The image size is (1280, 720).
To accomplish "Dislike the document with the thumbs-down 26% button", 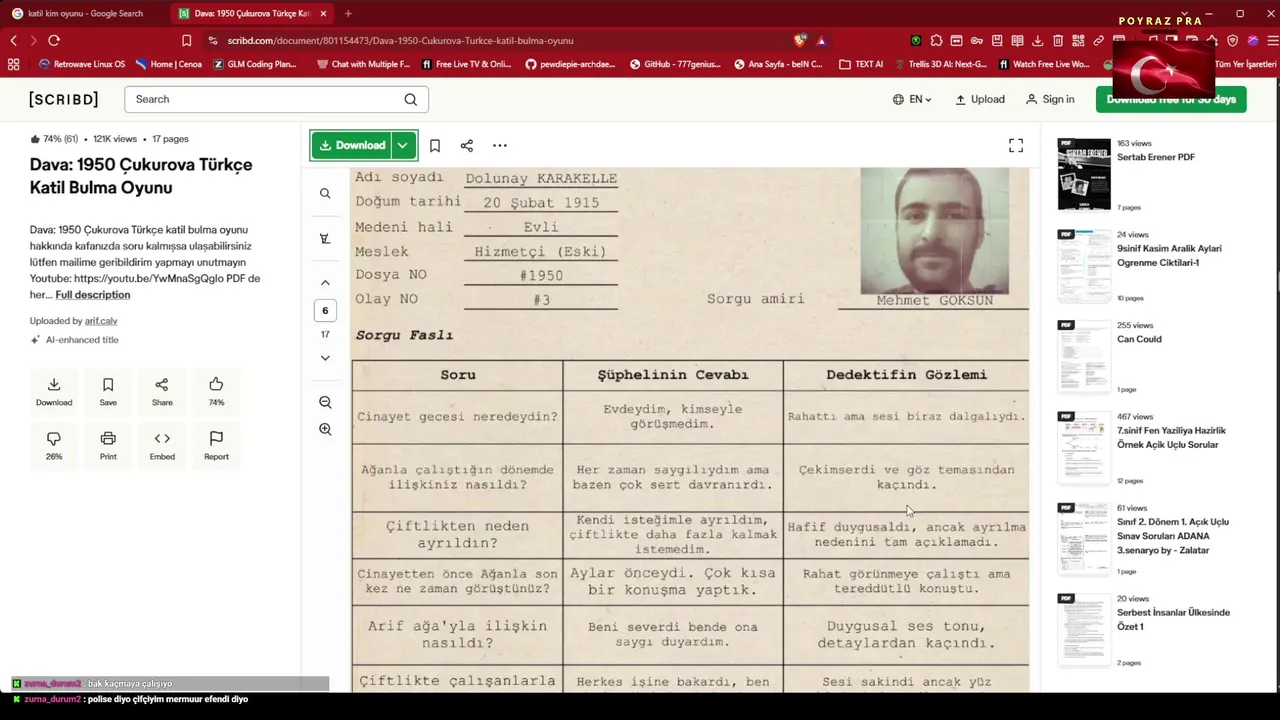I will (x=54, y=445).
